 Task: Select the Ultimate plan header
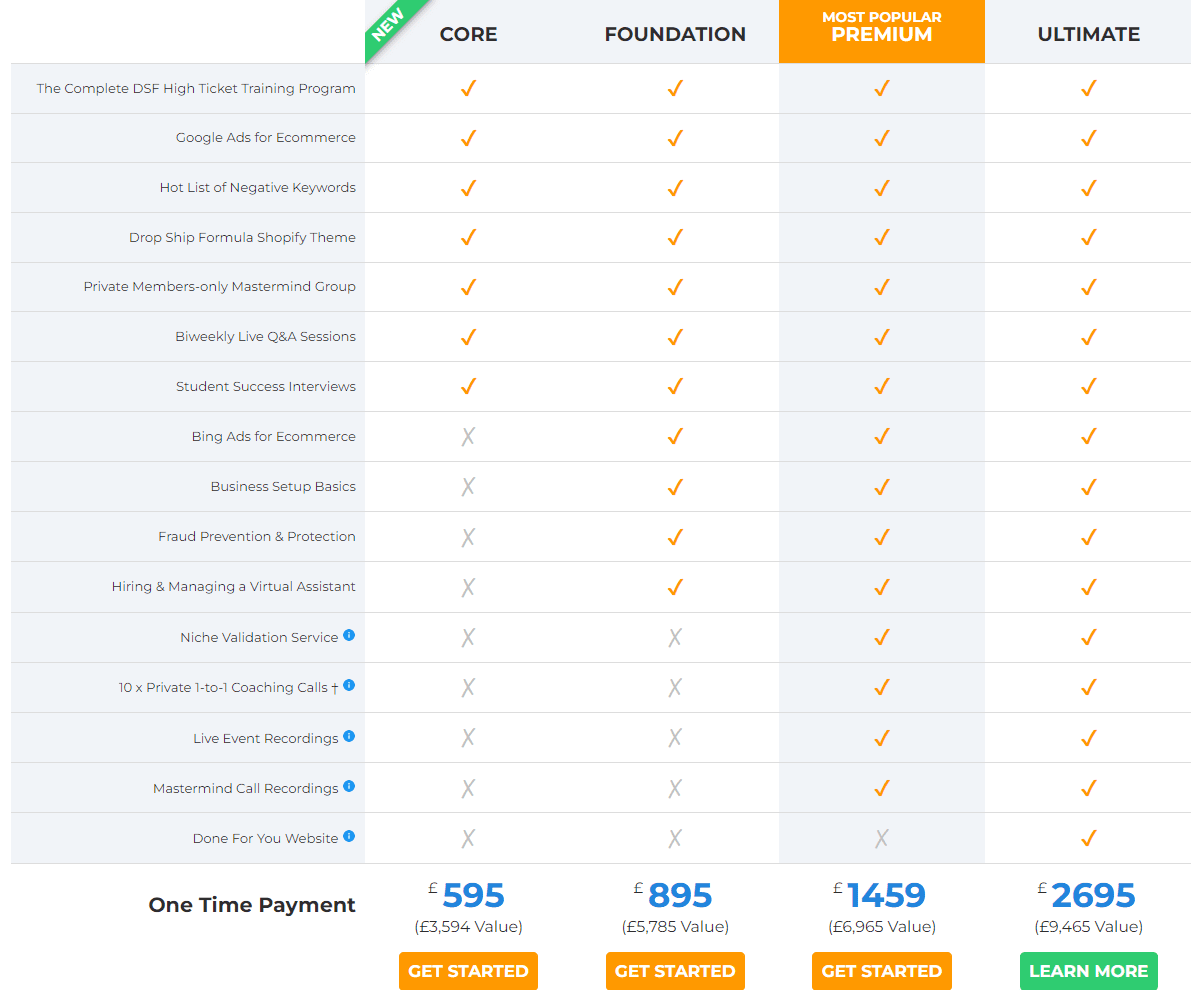(1088, 34)
